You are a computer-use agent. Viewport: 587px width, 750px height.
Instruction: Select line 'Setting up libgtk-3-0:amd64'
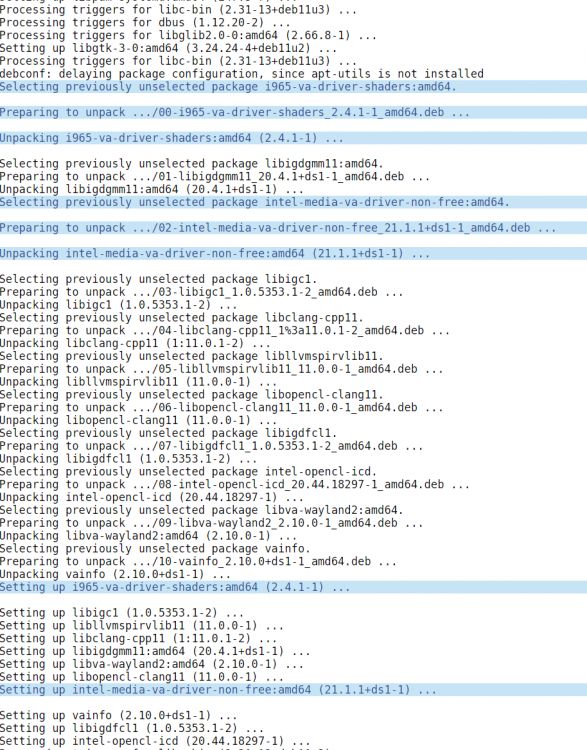pos(168,48)
